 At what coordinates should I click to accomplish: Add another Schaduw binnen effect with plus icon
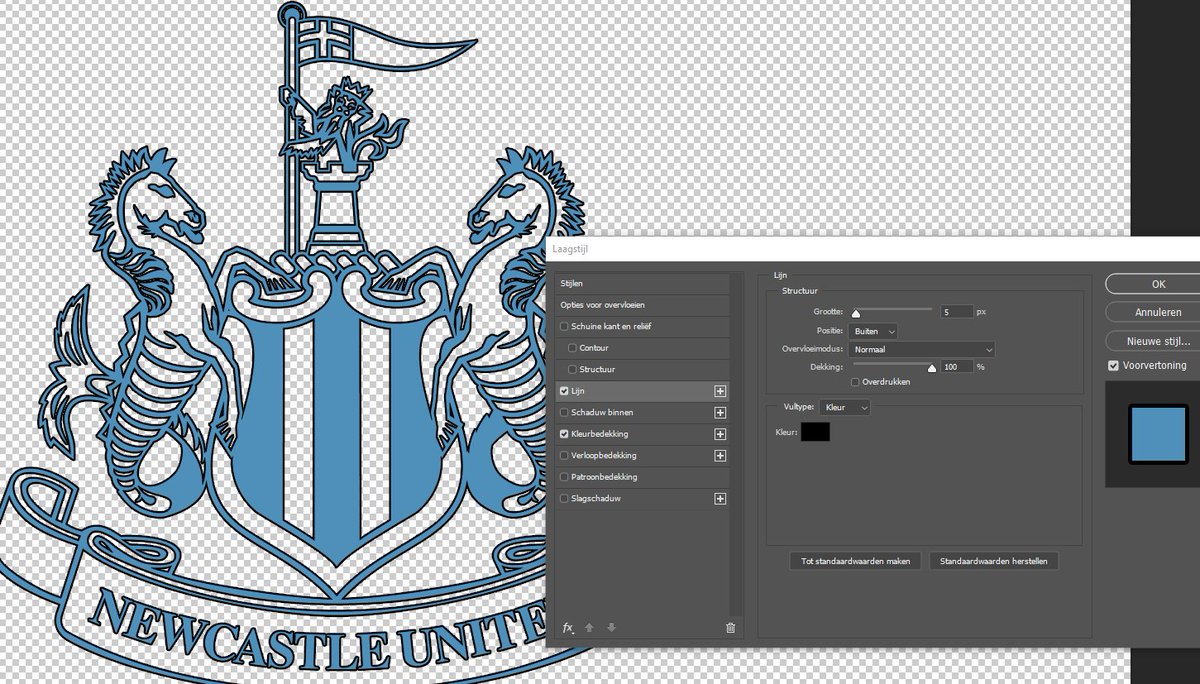(x=720, y=412)
